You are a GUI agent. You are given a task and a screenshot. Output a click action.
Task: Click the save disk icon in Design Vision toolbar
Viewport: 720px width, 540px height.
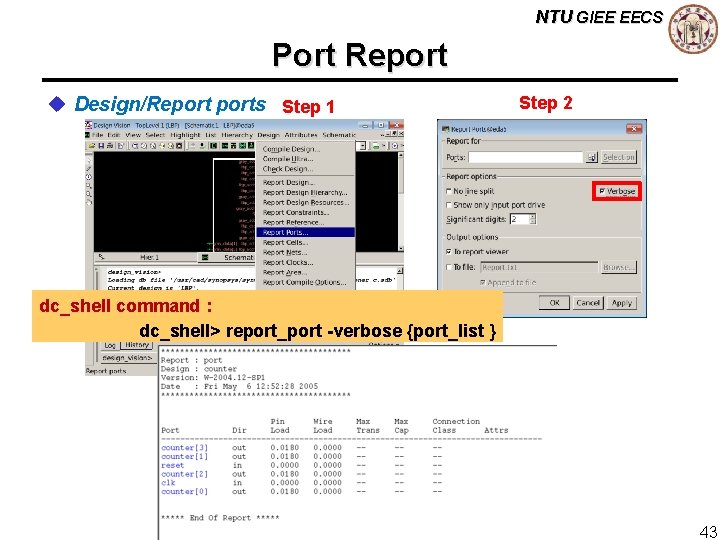pos(101,146)
